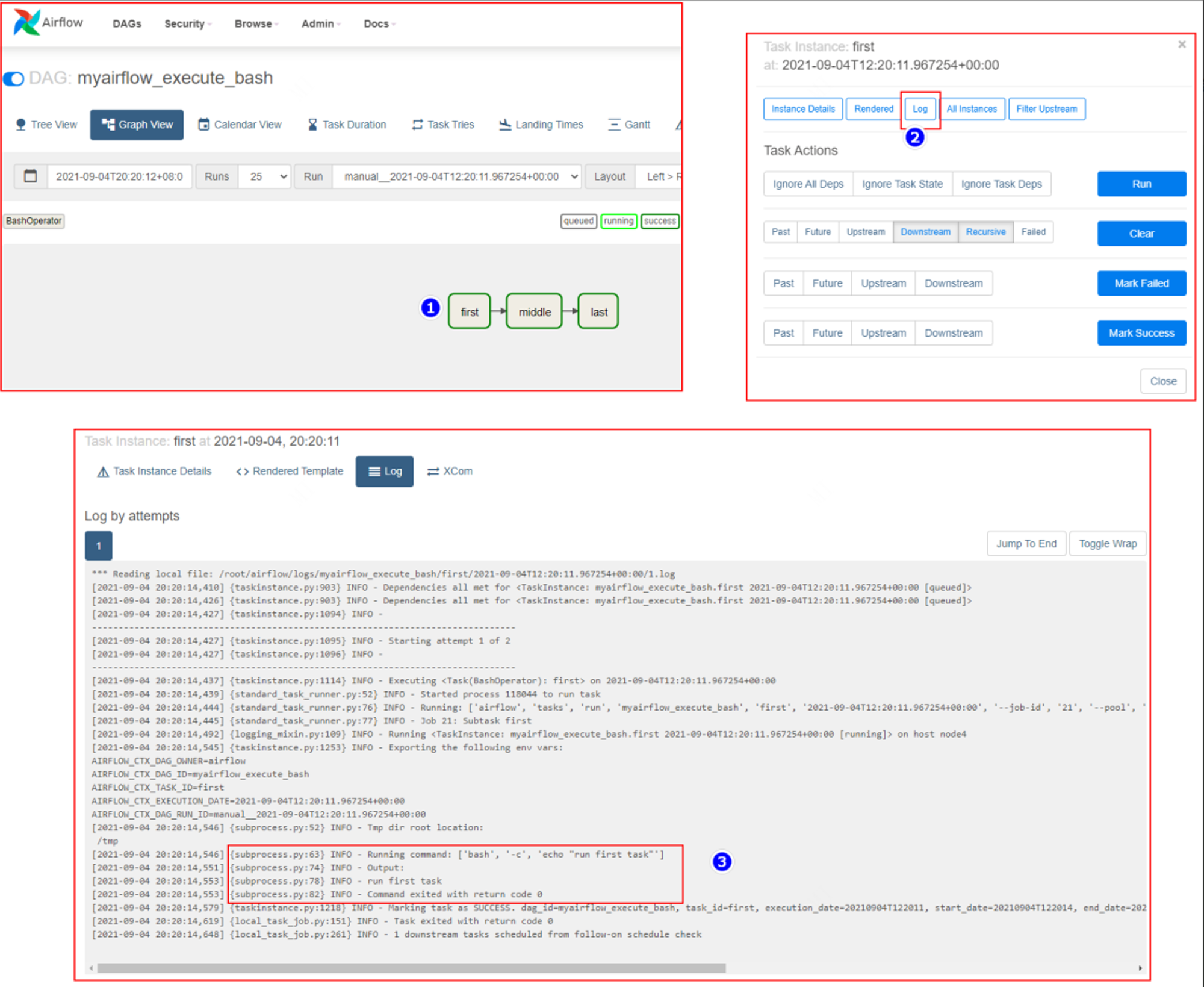Open the Security menu dropdown
Screen dimensions: 1204x987
click(188, 24)
